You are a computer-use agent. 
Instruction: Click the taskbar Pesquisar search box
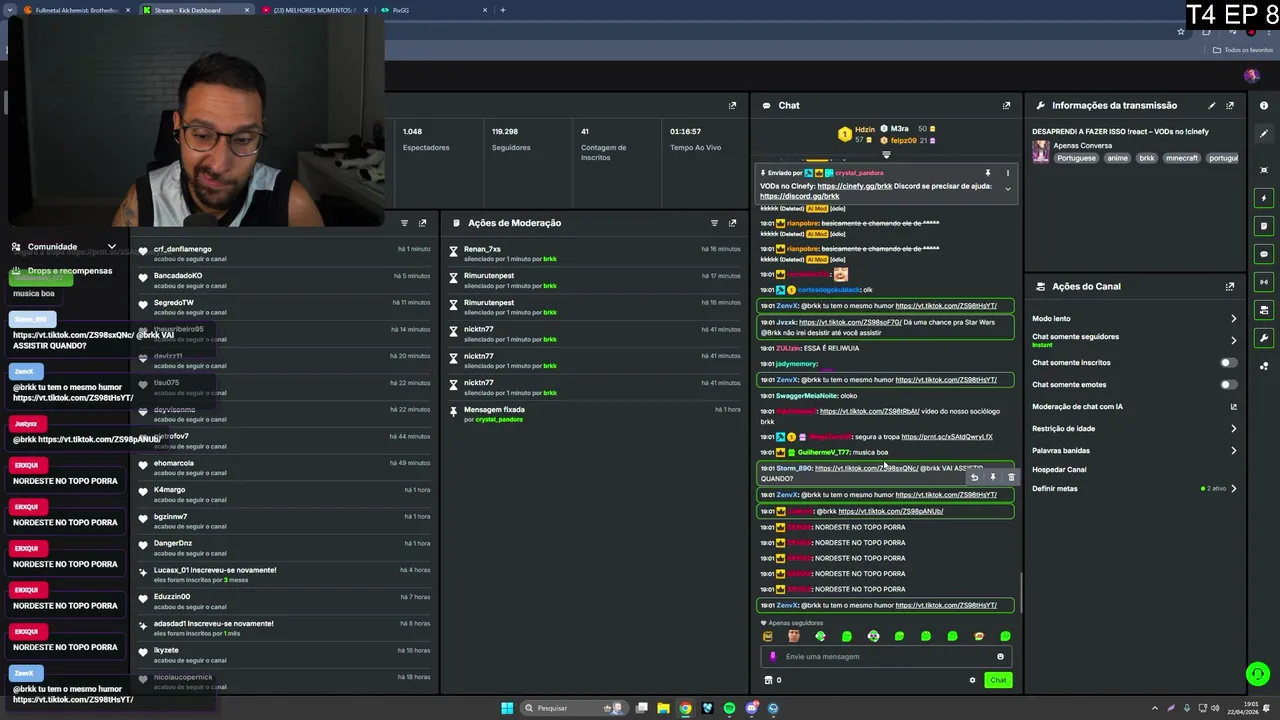(x=574, y=708)
